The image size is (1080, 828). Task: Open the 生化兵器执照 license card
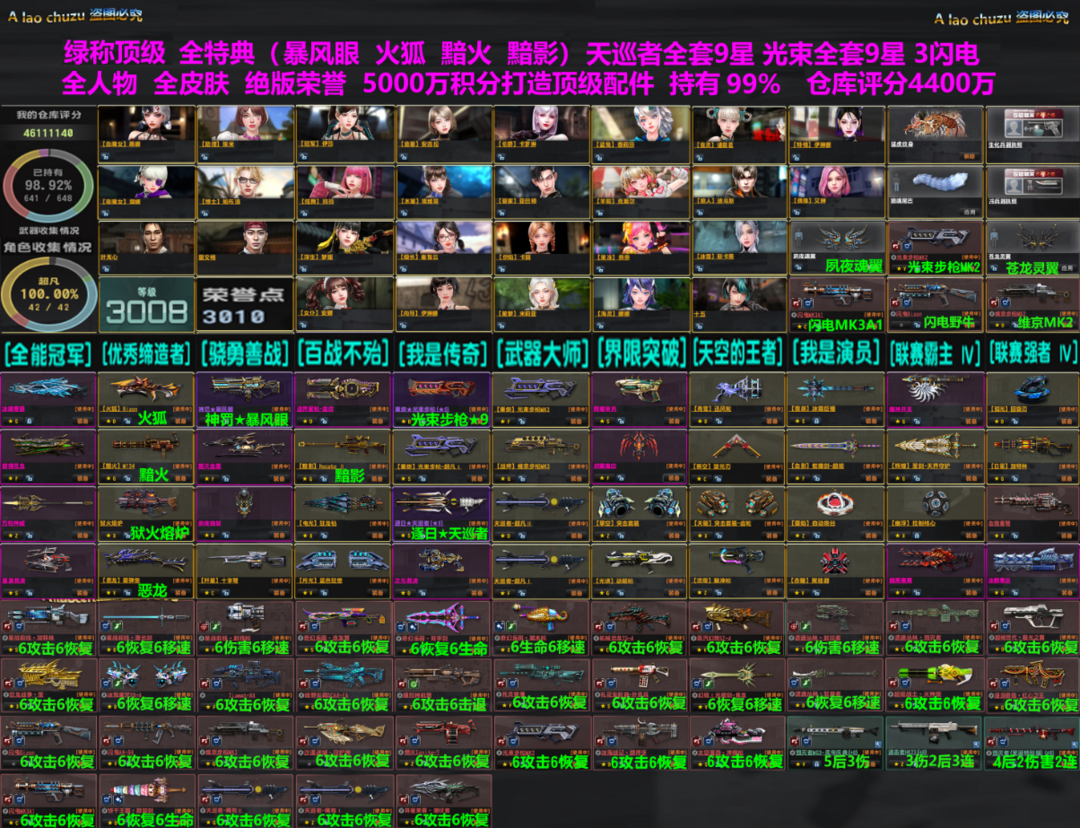click(1033, 134)
